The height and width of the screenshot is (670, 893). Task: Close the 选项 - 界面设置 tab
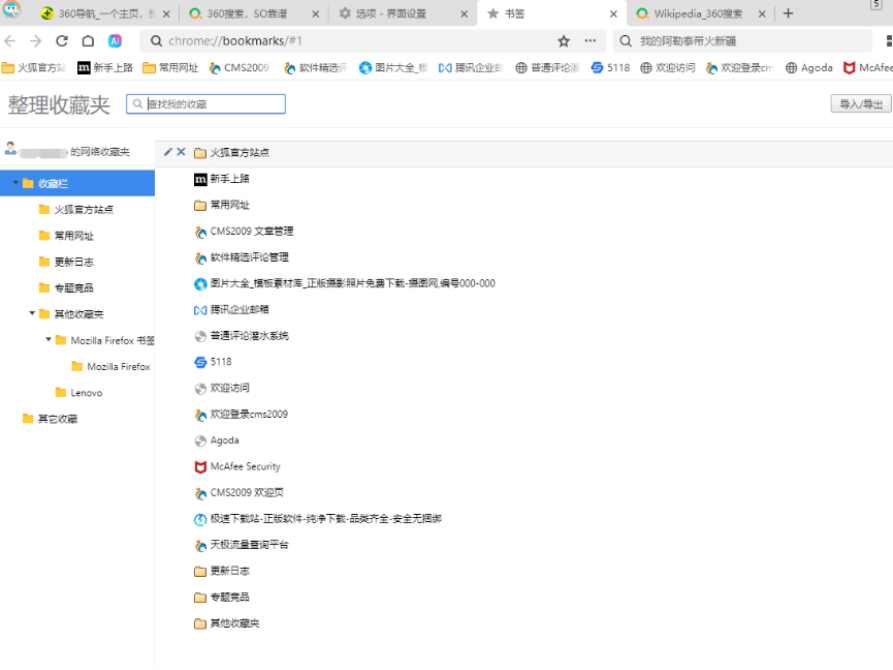coord(464,14)
